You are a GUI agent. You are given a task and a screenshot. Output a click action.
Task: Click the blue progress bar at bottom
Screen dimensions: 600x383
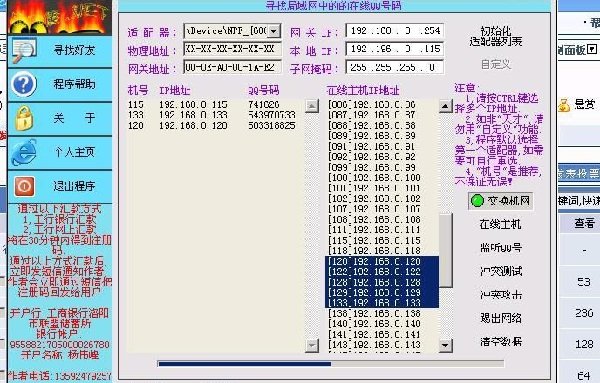tap(245, 364)
